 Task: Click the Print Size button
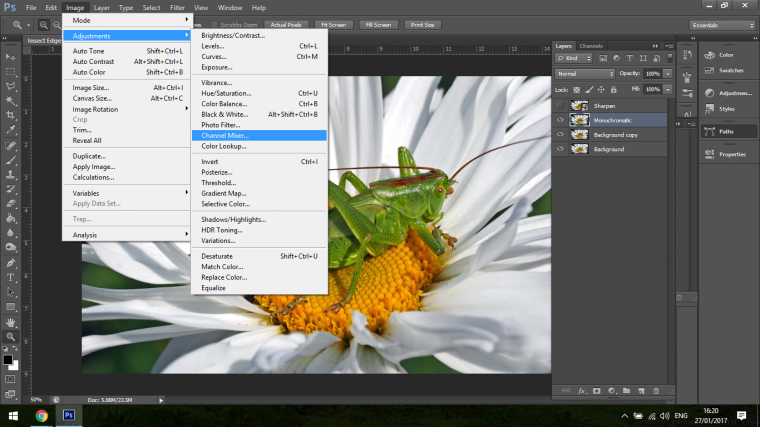422,25
